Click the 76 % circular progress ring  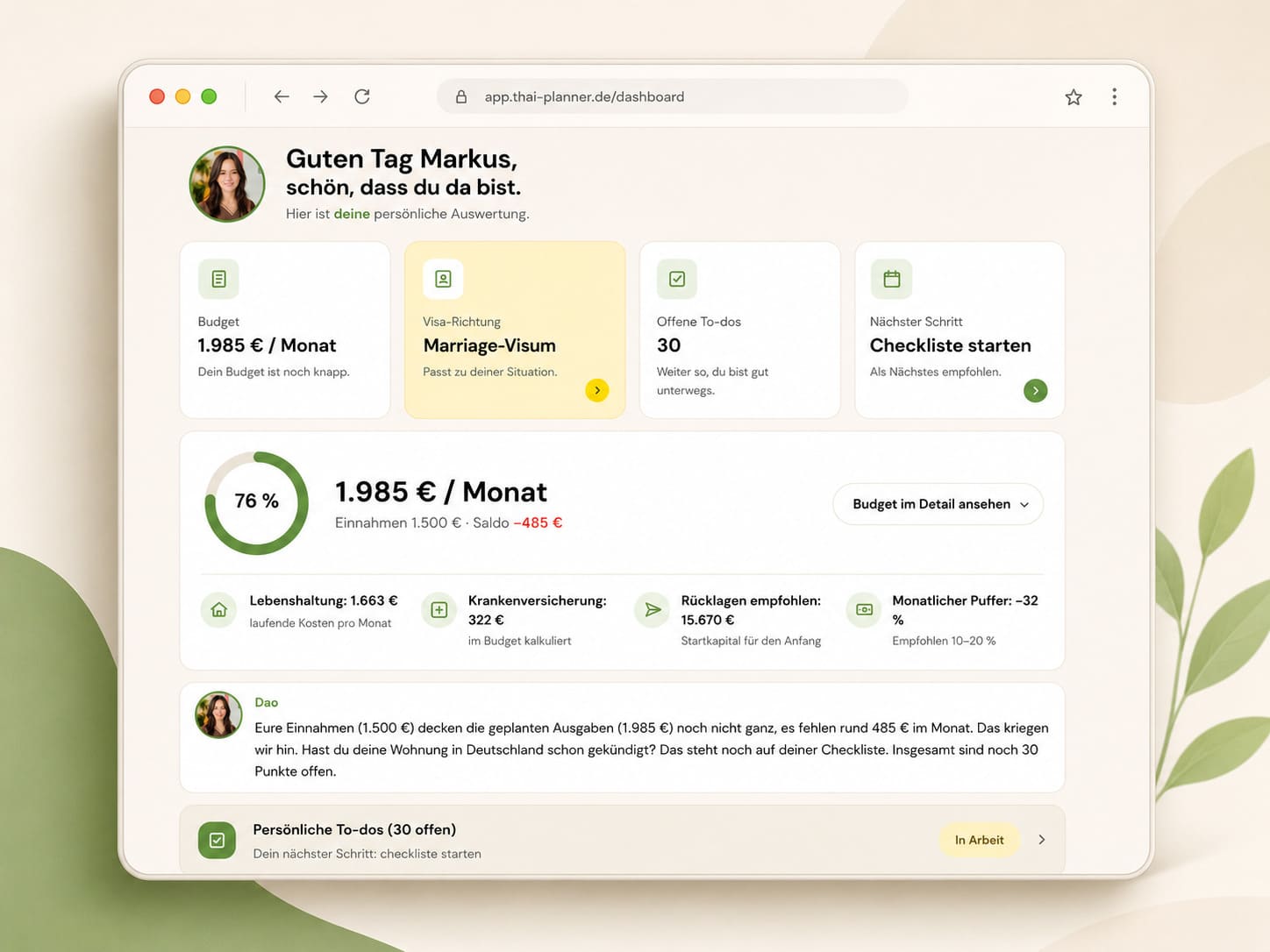tap(256, 503)
